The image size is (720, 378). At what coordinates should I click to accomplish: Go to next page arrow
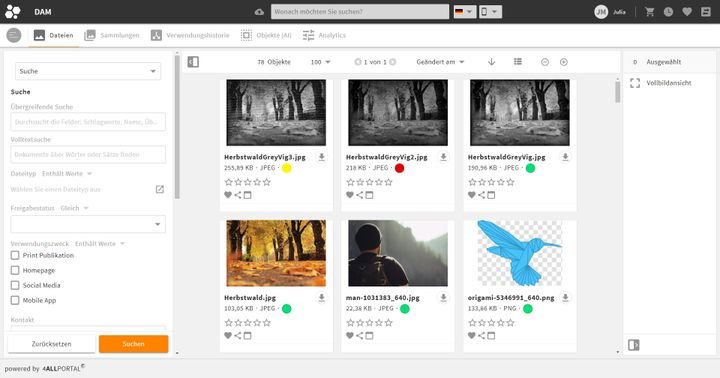point(393,62)
